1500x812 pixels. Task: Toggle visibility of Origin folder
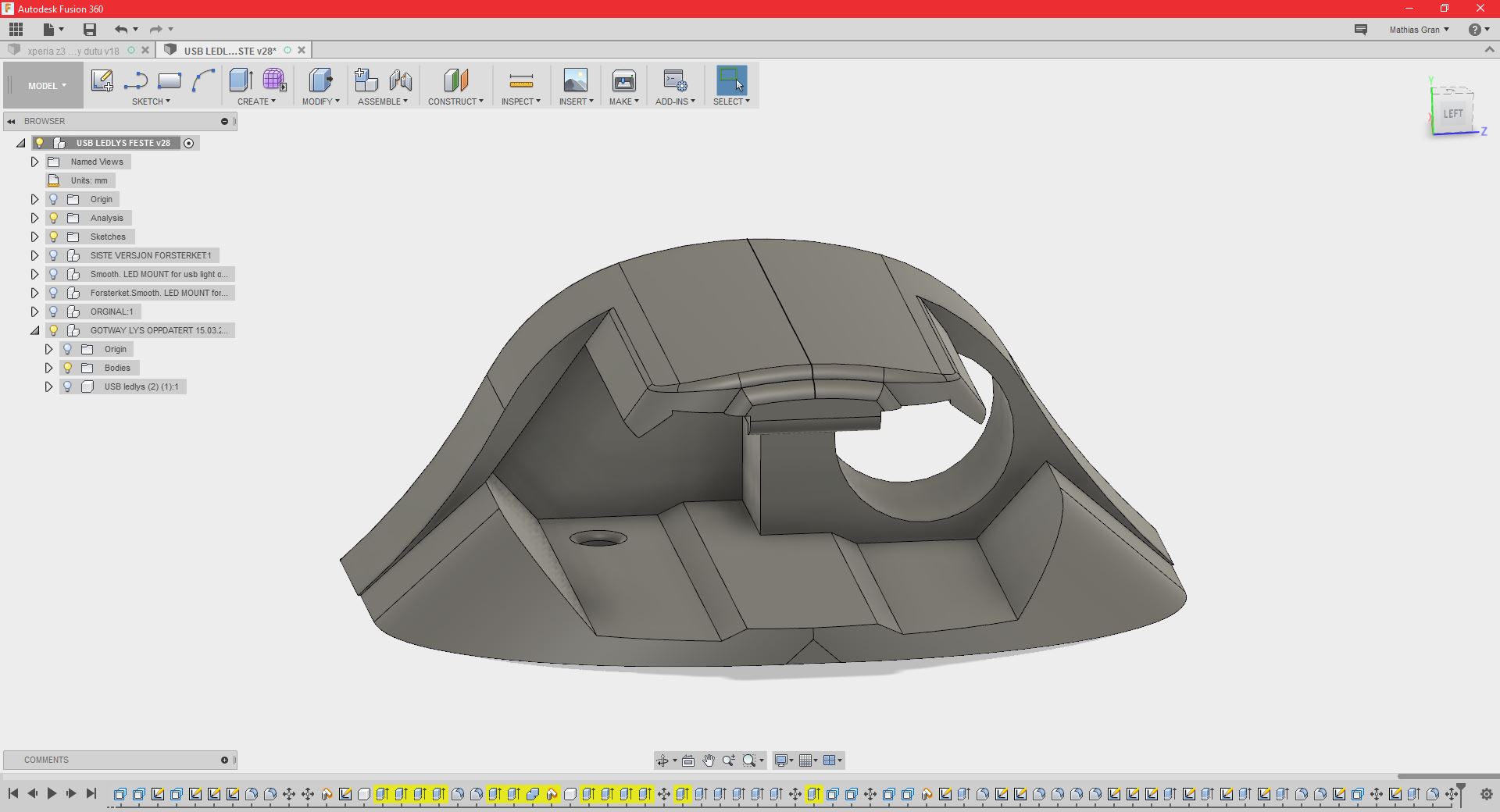tap(54, 199)
